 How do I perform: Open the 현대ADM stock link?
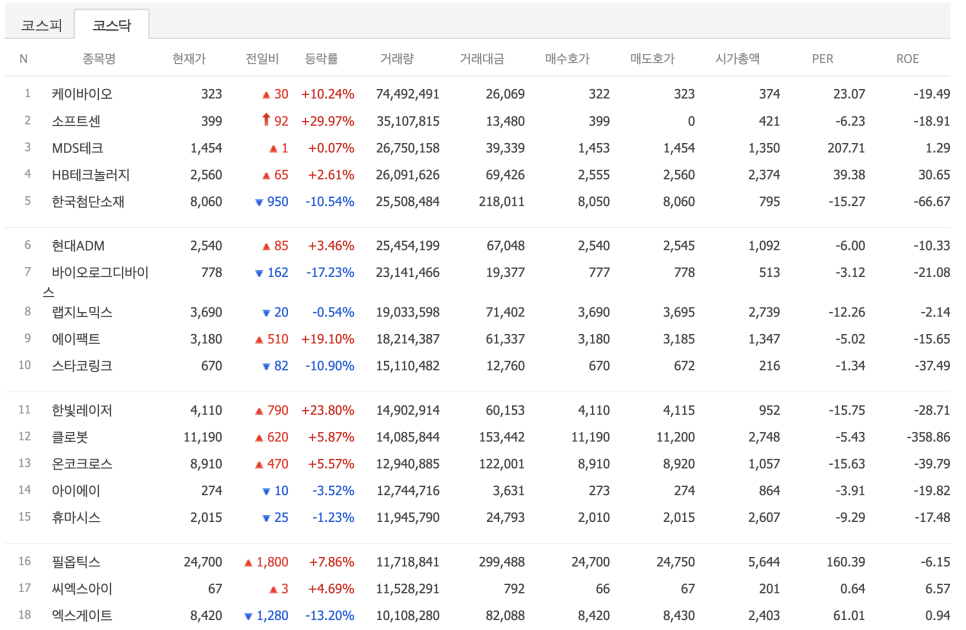[78, 246]
